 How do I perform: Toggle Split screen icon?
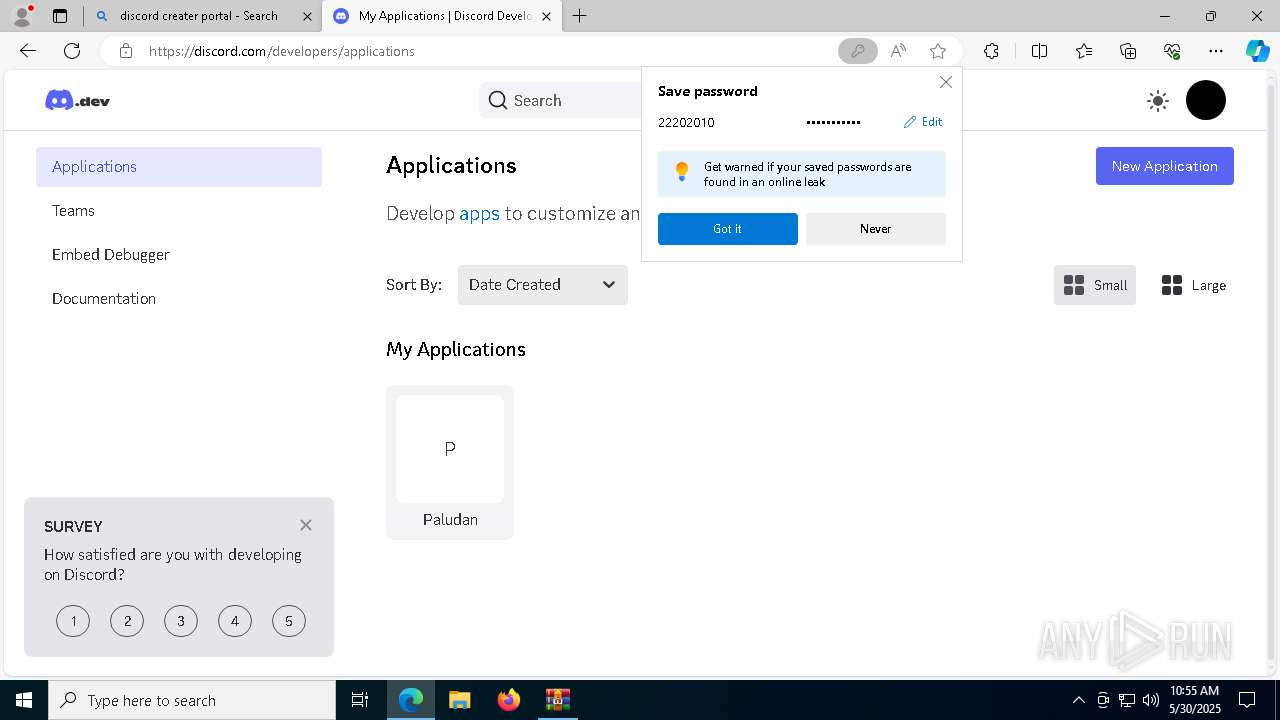coord(1039,51)
